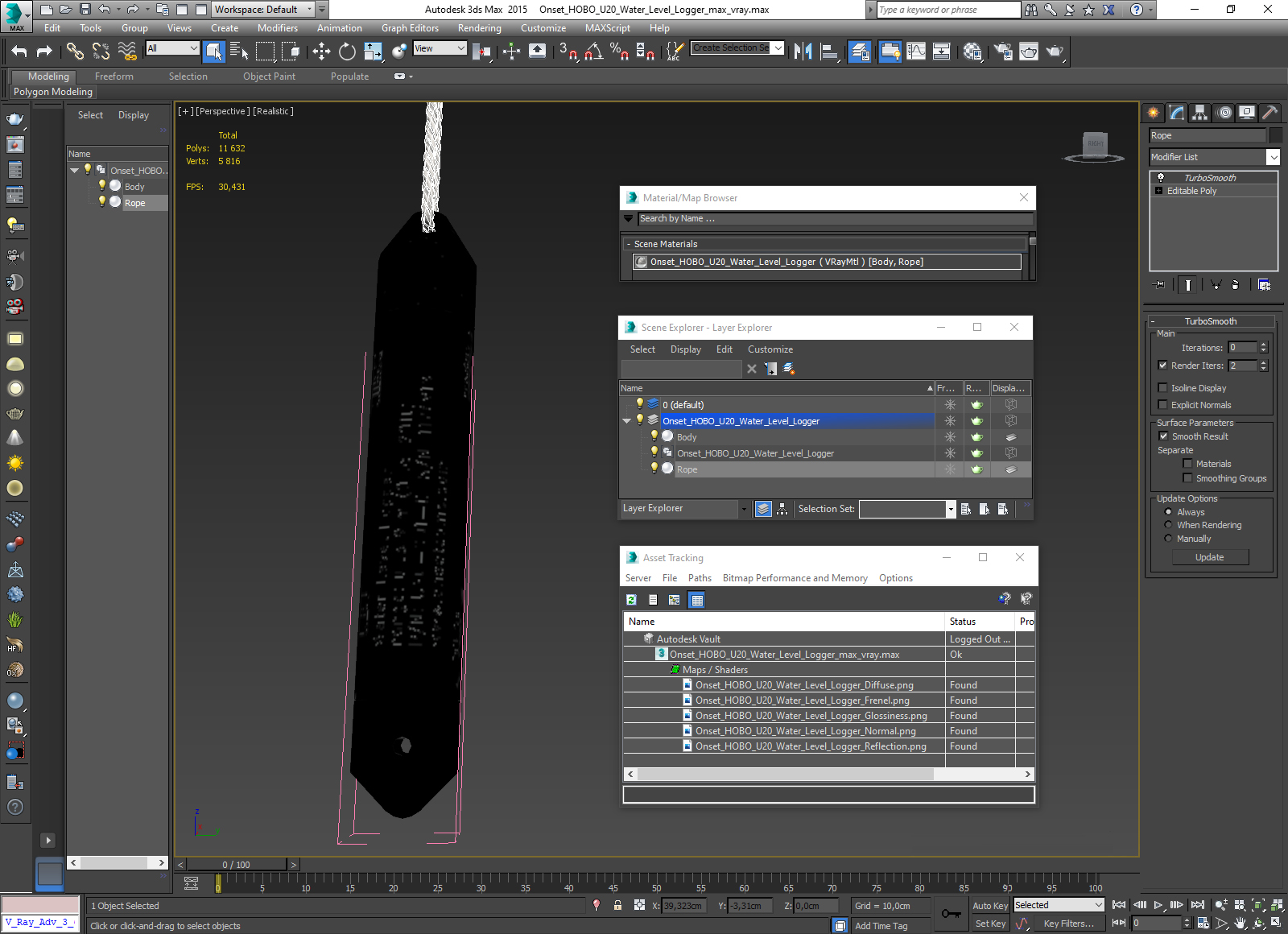Enable Separate by Smoothing Groups checkbox
The width and height of the screenshot is (1288, 934).
tap(1187, 478)
